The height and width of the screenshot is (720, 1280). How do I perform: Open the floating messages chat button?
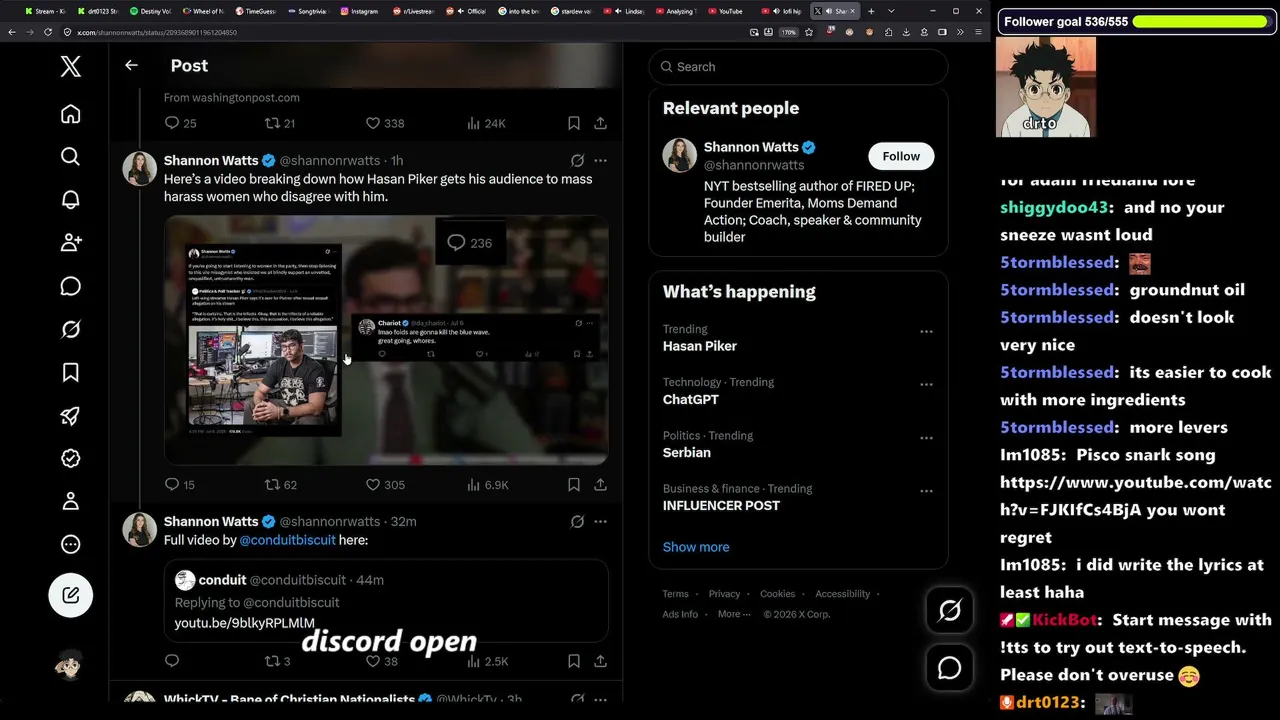949,668
